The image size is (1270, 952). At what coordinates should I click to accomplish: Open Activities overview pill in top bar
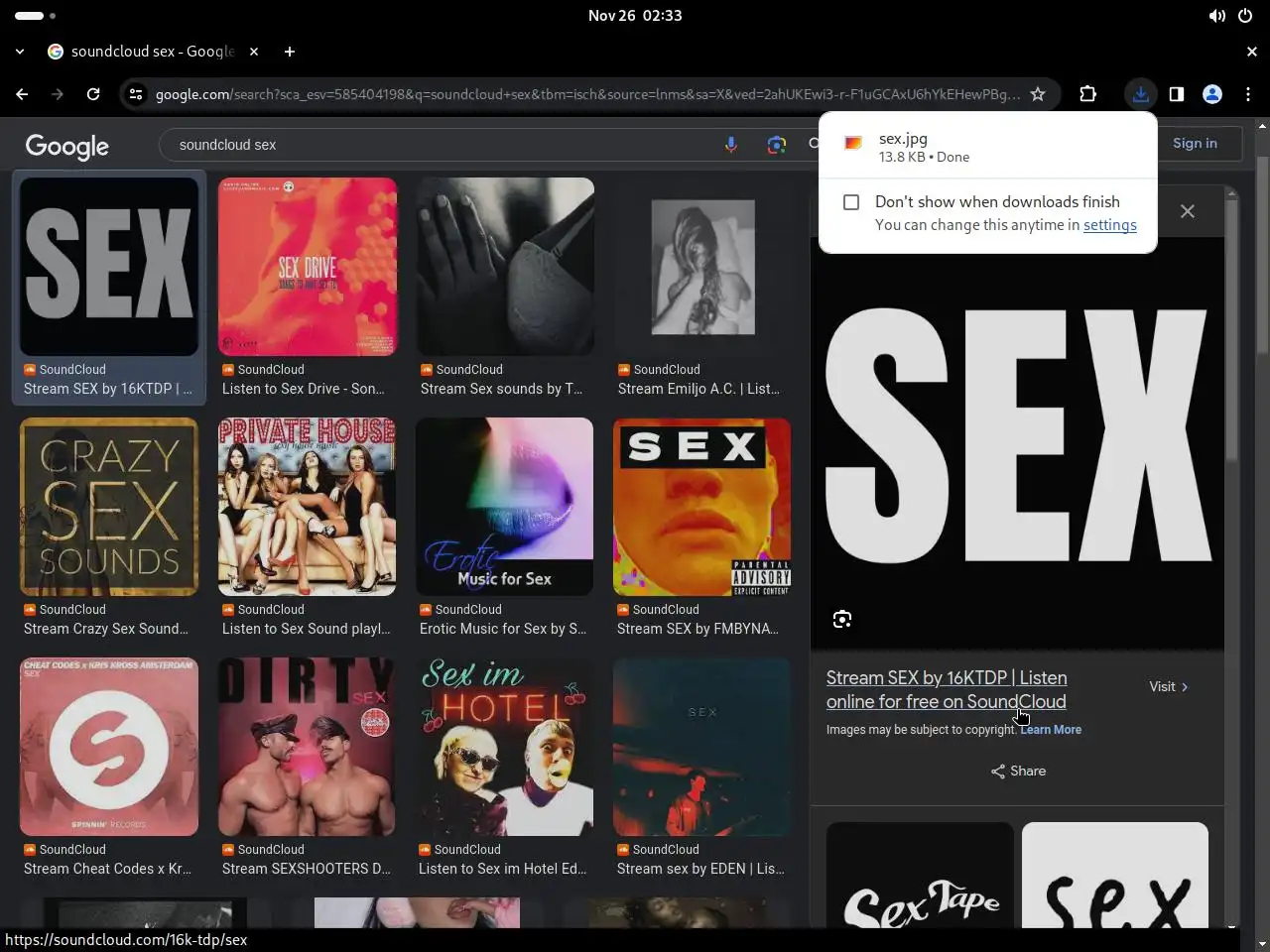(x=36, y=16)
